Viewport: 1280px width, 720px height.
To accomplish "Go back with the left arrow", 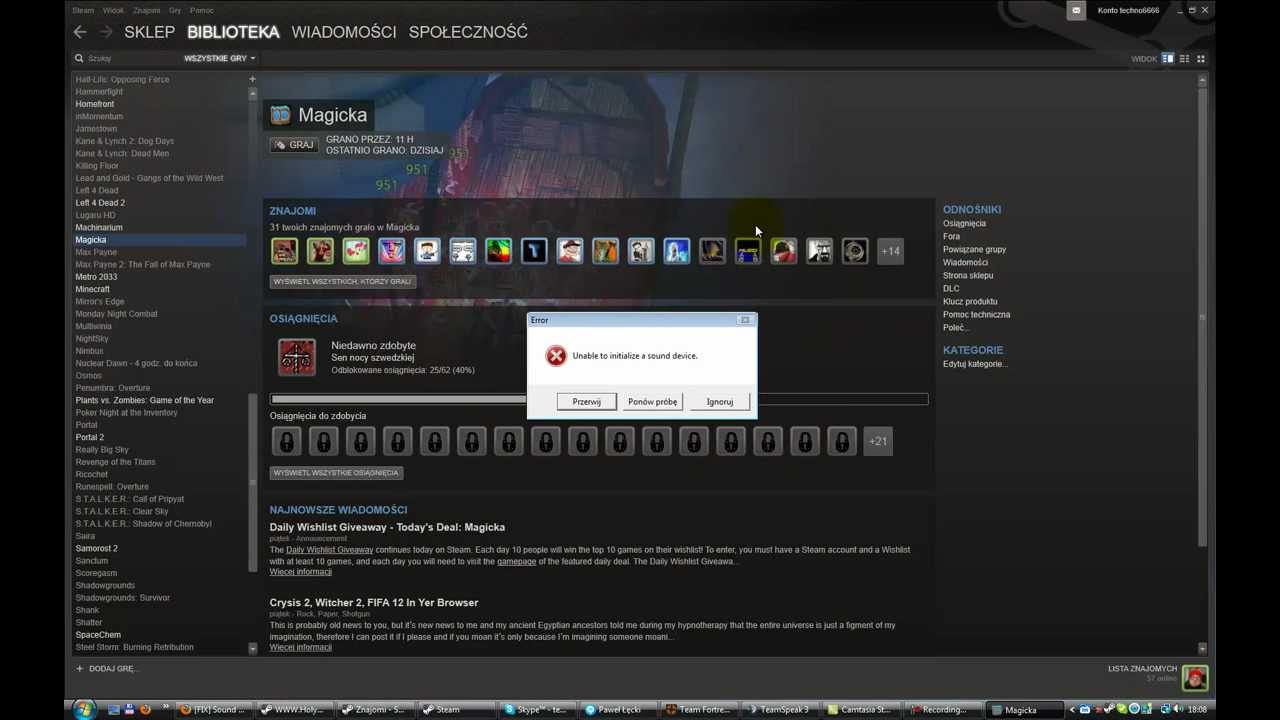I will click(x=80, y=32).
